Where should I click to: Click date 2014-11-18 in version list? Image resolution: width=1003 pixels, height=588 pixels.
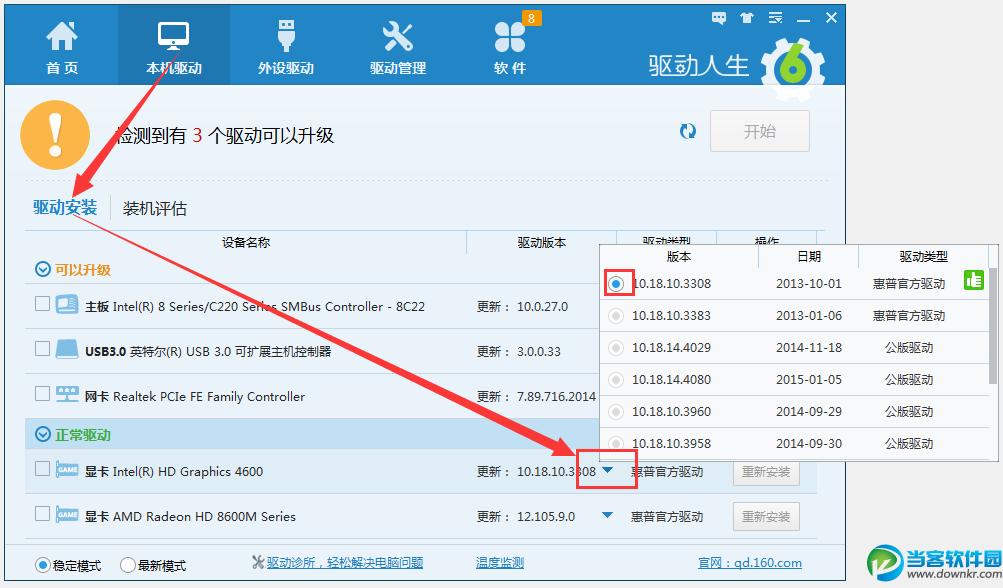coord(809,347)
